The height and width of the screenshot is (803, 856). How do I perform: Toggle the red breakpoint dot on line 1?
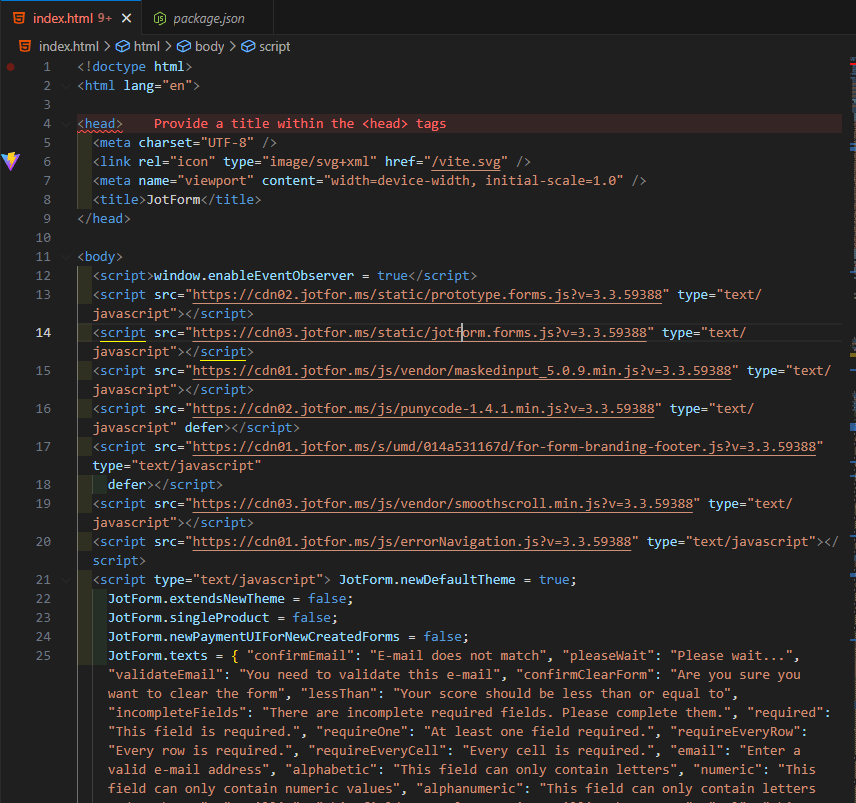(10, 67)
